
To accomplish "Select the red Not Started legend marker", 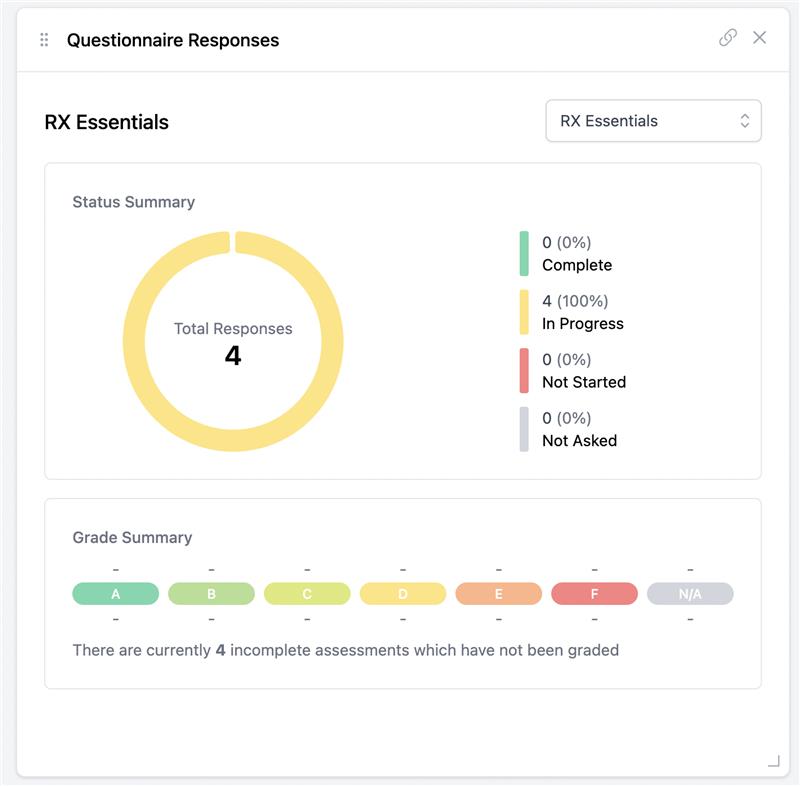I will pos(524,370).
